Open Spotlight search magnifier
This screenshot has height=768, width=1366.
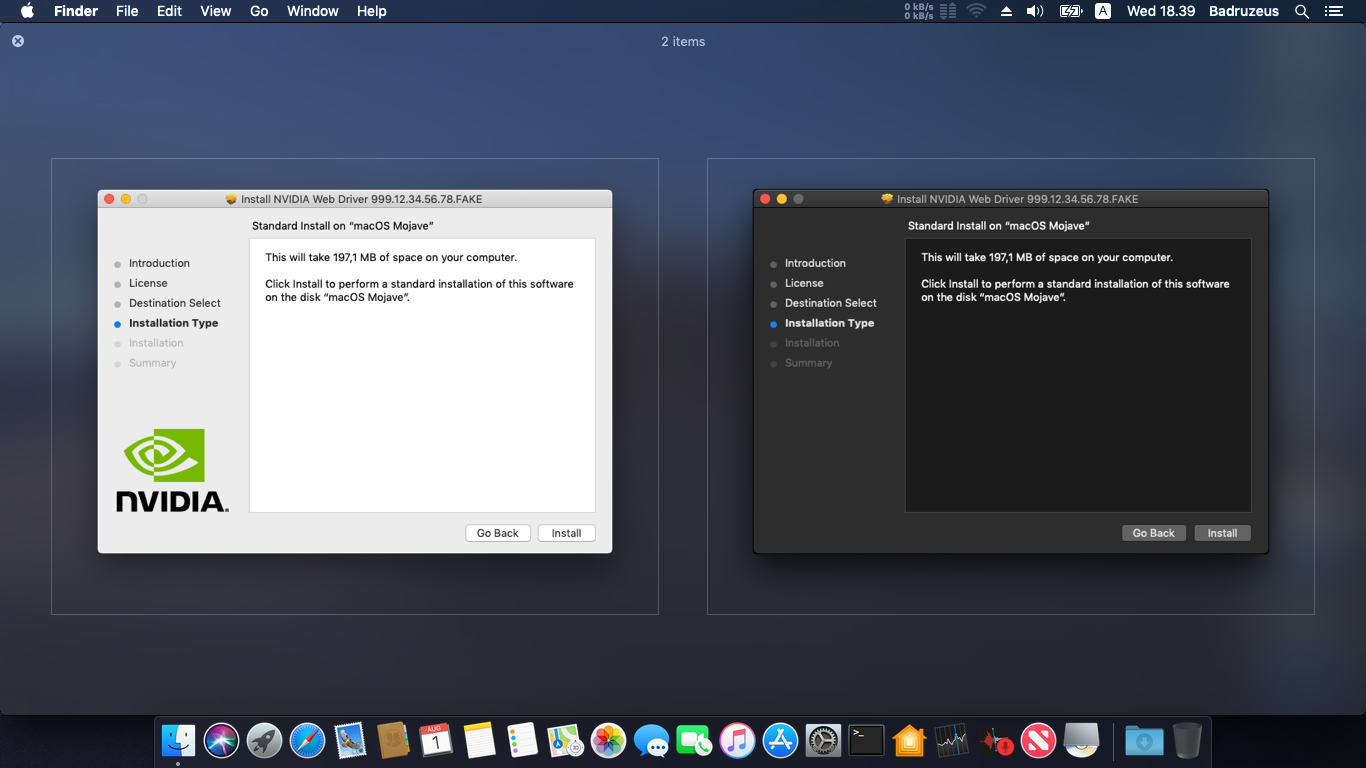[x=1302, y=11]
